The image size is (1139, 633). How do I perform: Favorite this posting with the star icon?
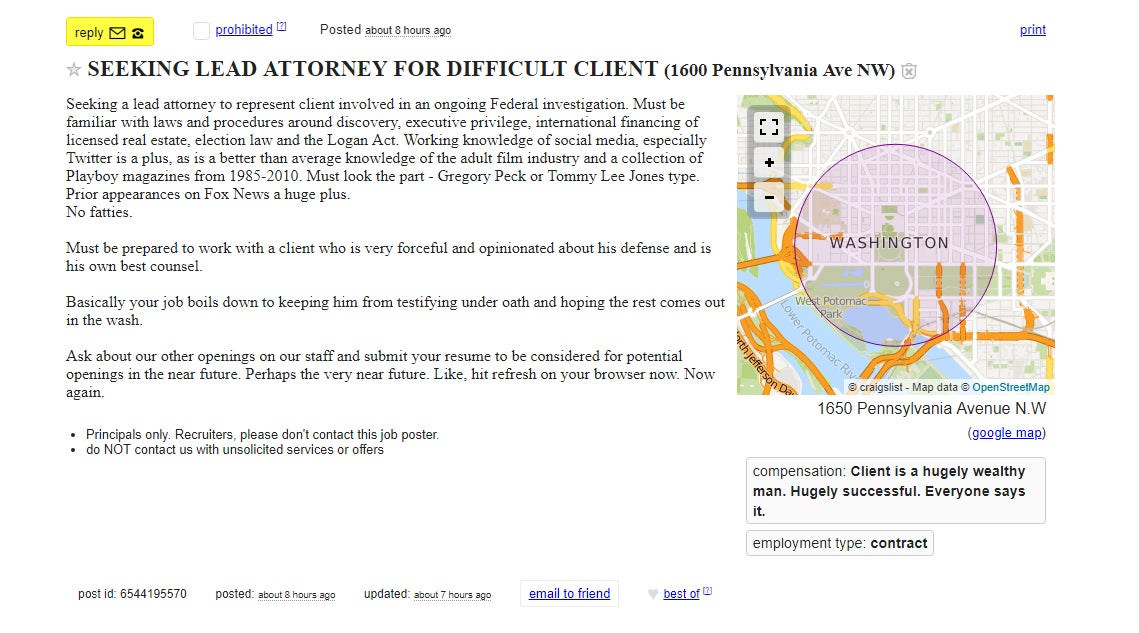click(73, 70)
